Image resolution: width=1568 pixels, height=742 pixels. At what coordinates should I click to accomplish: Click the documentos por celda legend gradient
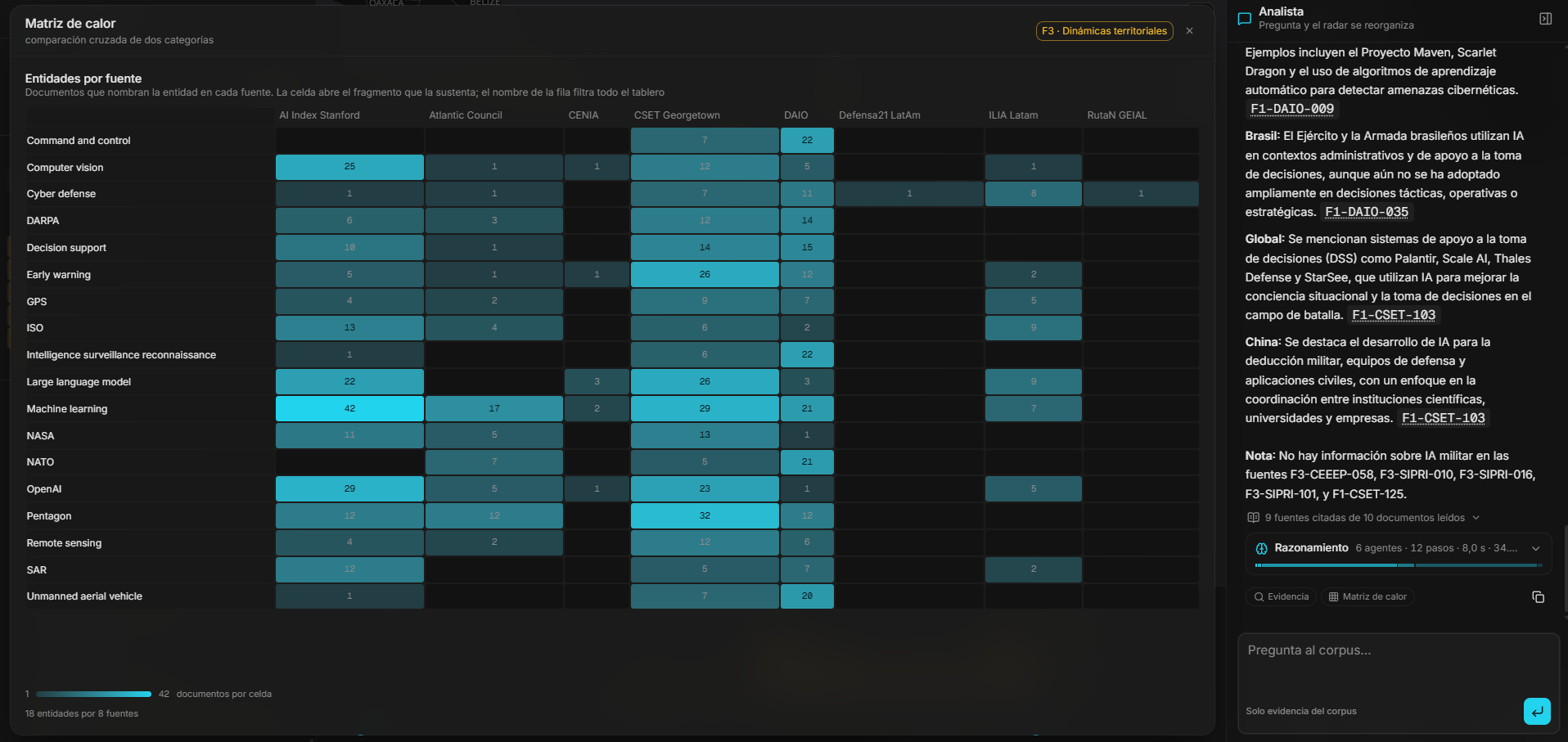click(93, 694)
